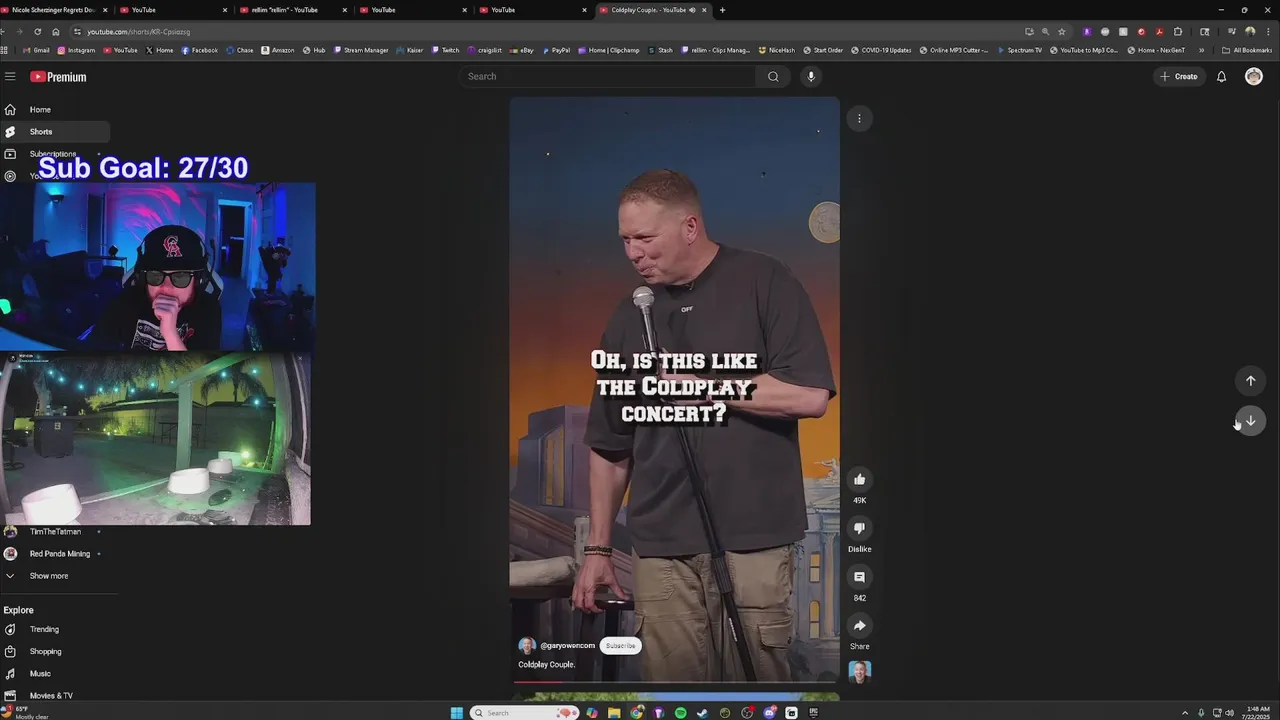Mute the Coldplay Couple tab audio
1280x720 pixels.
693,10
